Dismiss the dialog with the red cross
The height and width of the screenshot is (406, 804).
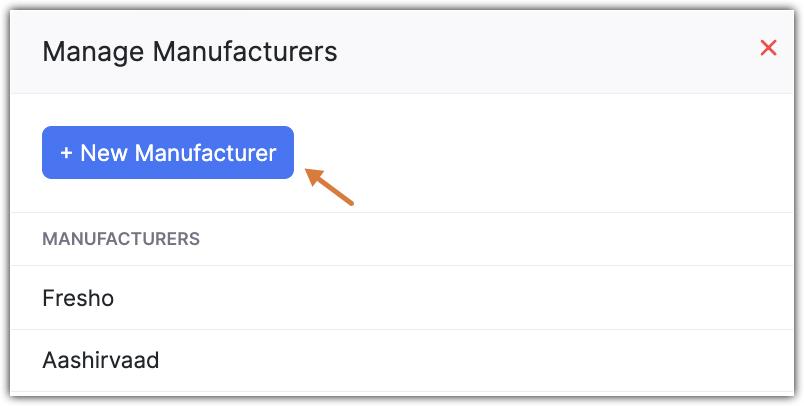(x=768, y=48)
